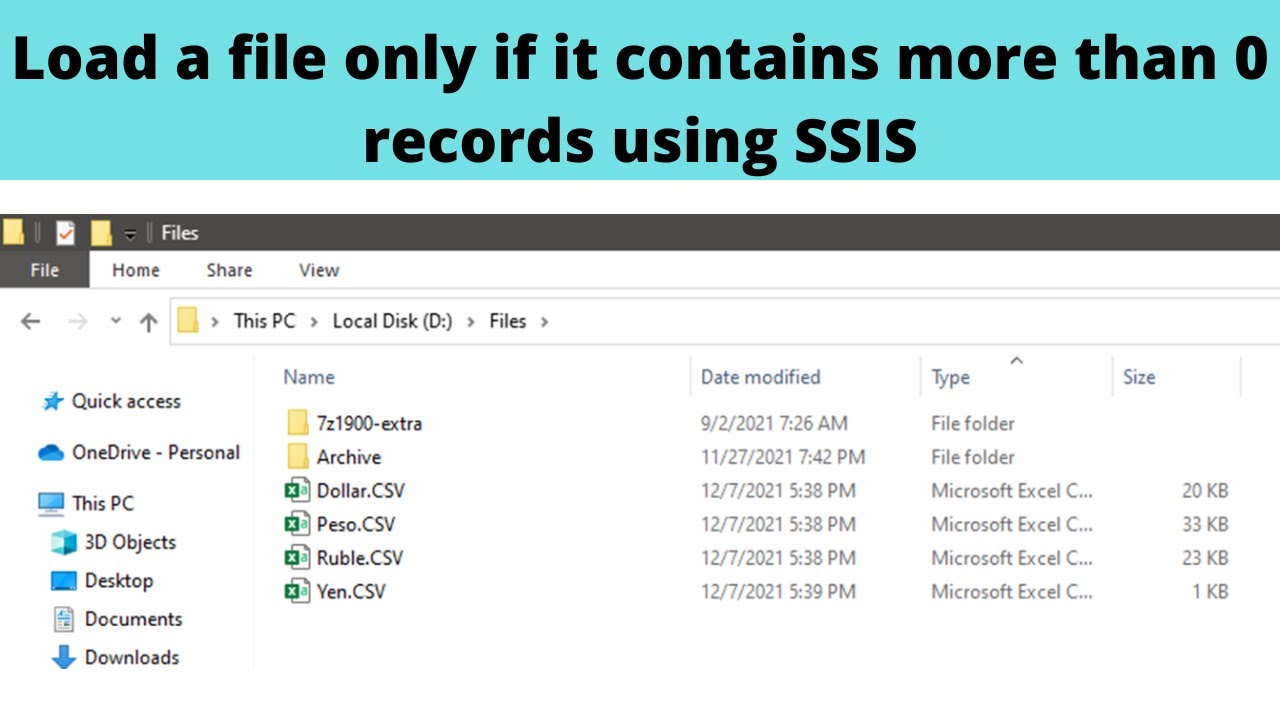Select the 7z1900-extra folder icon

coord(298,423)
